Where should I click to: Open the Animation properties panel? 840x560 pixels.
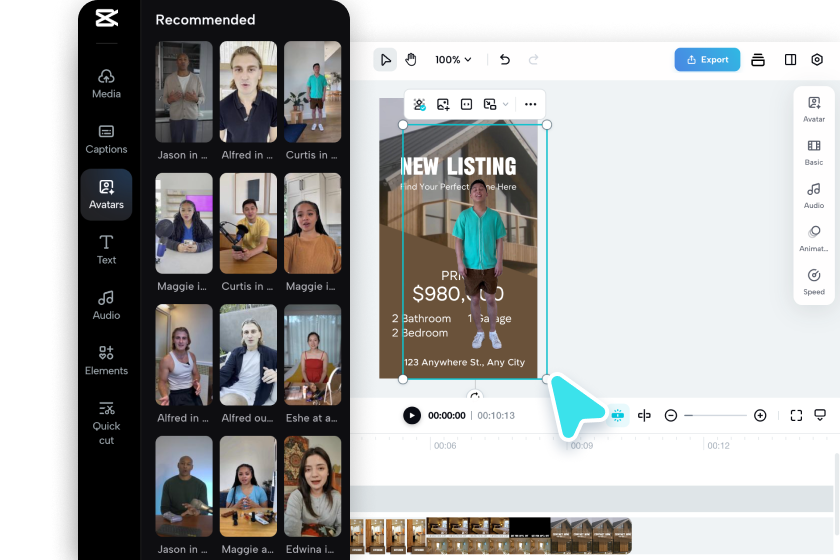(814, 238)
